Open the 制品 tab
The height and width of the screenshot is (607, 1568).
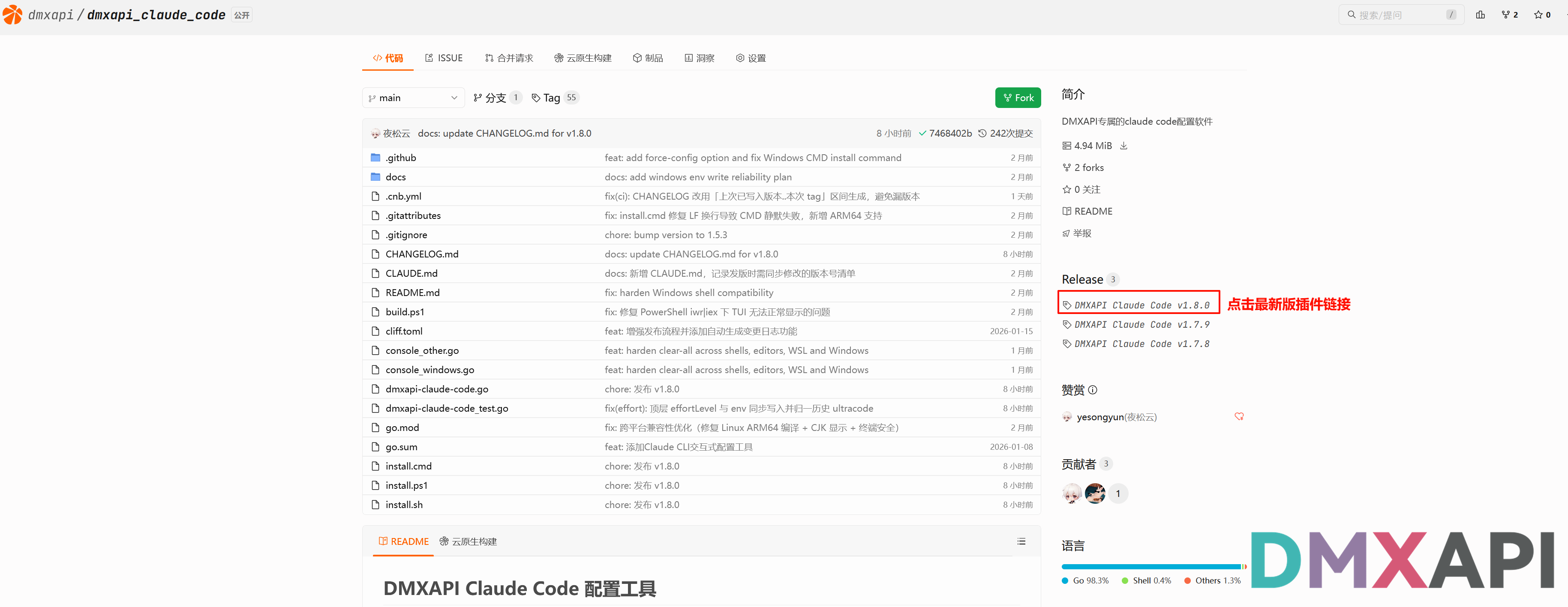pyautogui.click(x=648, y=58)
